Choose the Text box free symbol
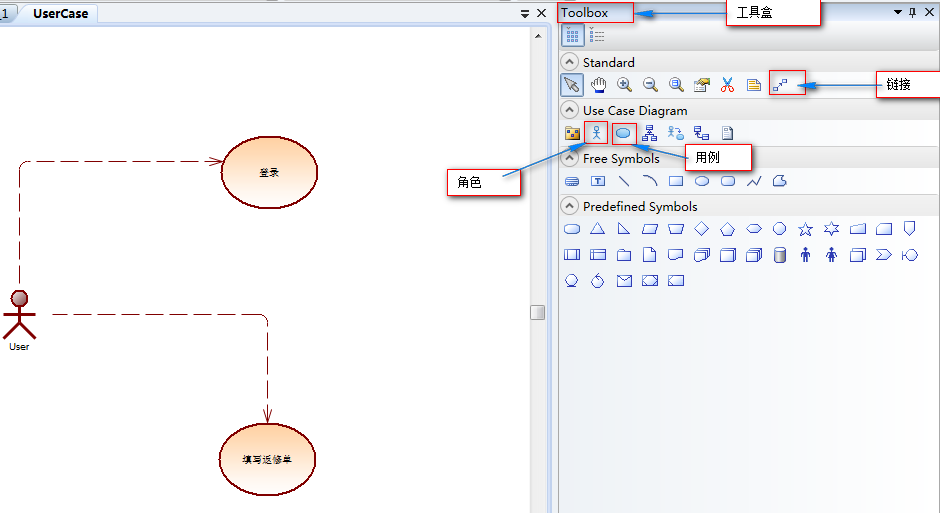Viewport: 940px width, 513px height. click(x=598, y=181)
